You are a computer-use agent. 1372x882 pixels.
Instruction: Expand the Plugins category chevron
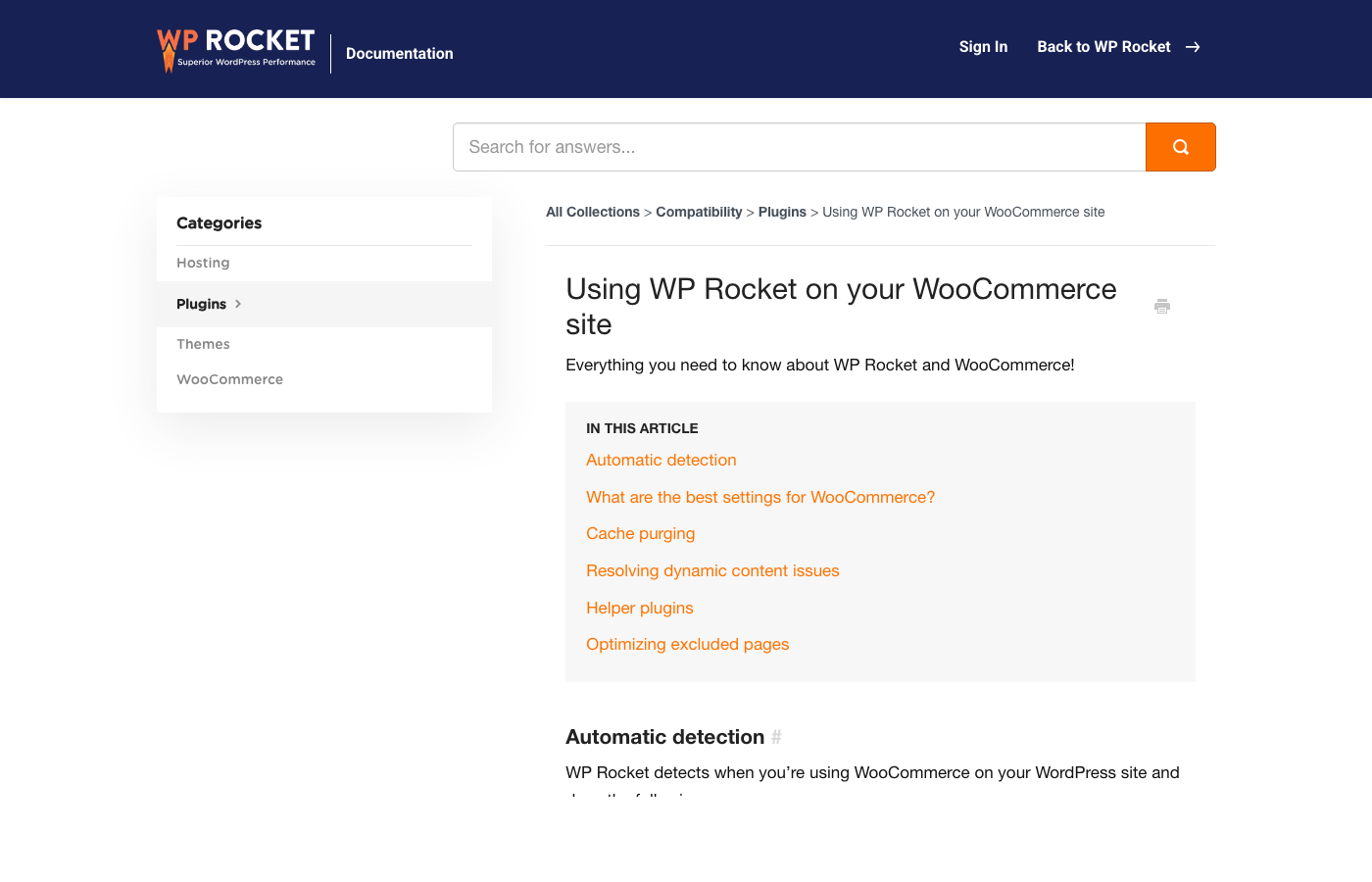239,304
